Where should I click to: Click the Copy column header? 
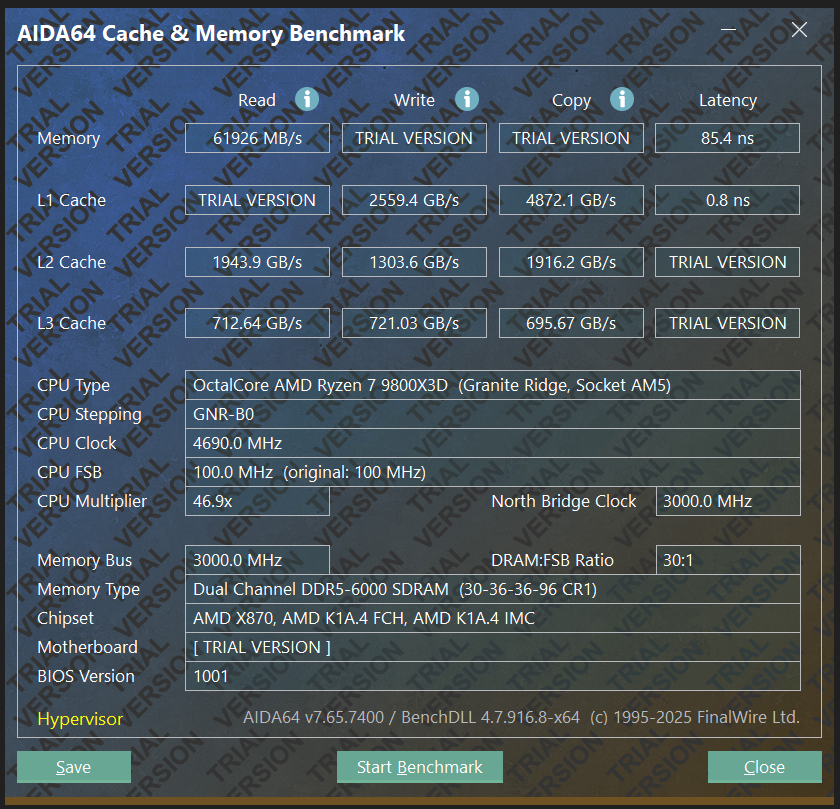571,101
